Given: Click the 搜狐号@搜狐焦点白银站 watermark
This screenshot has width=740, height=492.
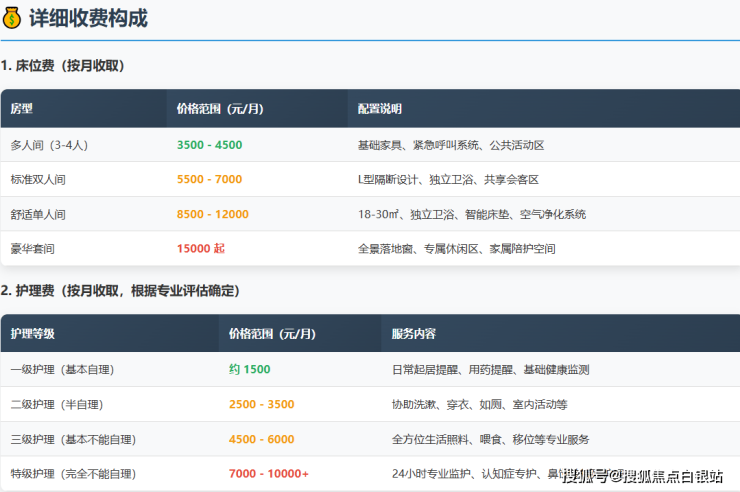Looking at the screenshot, I should pos(641,475).
